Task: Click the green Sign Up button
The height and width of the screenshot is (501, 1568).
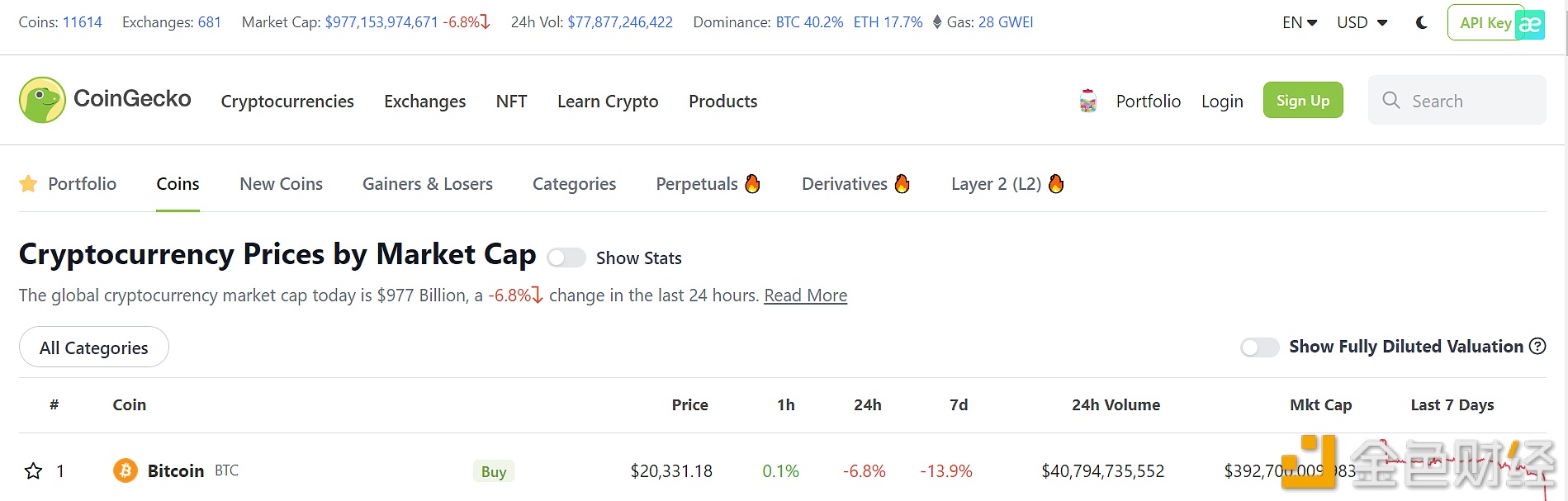Action: click(x=1303, y=100)
